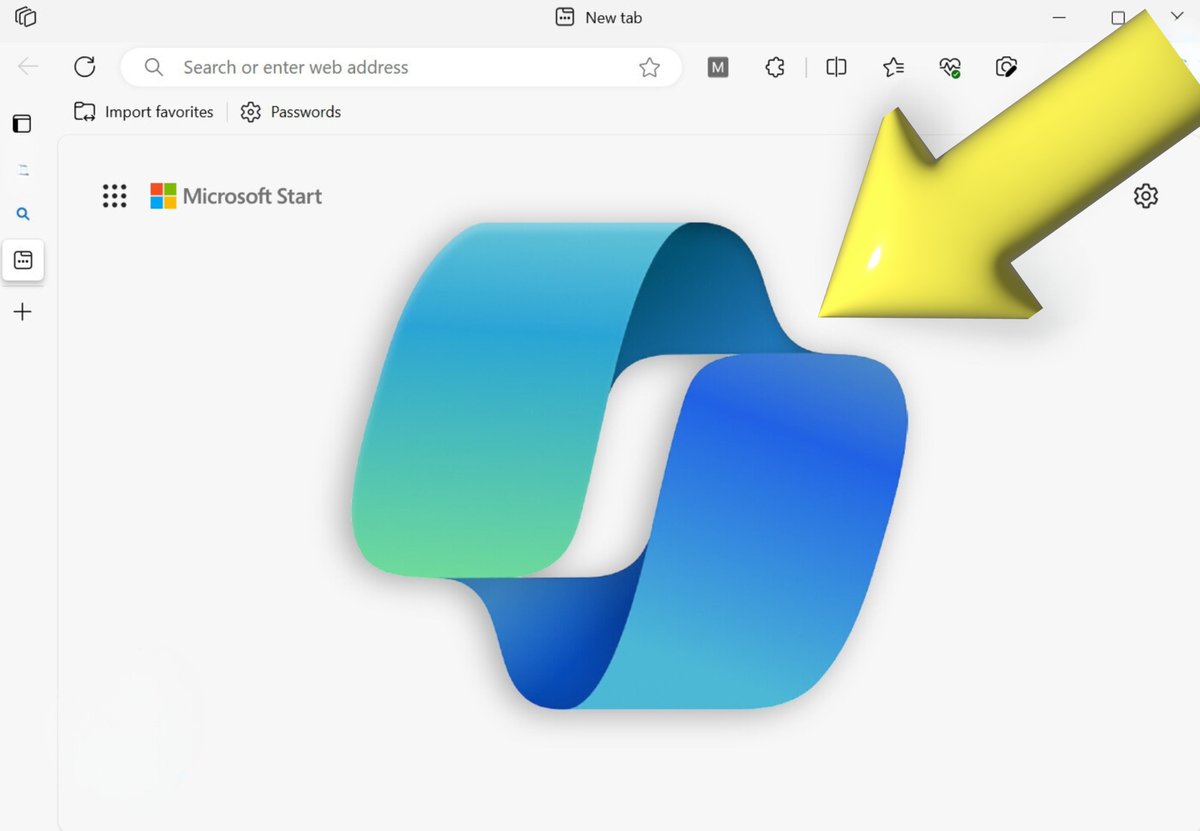1200x831 pixels.
Task: Open Passwords from the favorites bar
Action: 291,112
